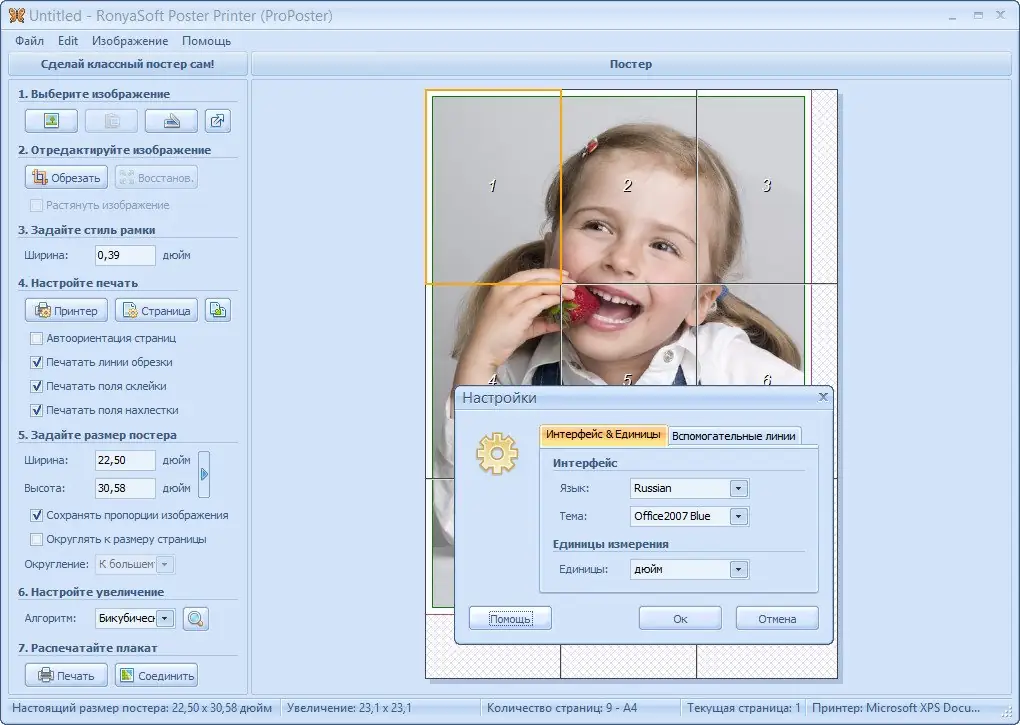Open the Edit menu

pyautogui.click(x=68, y=41)
